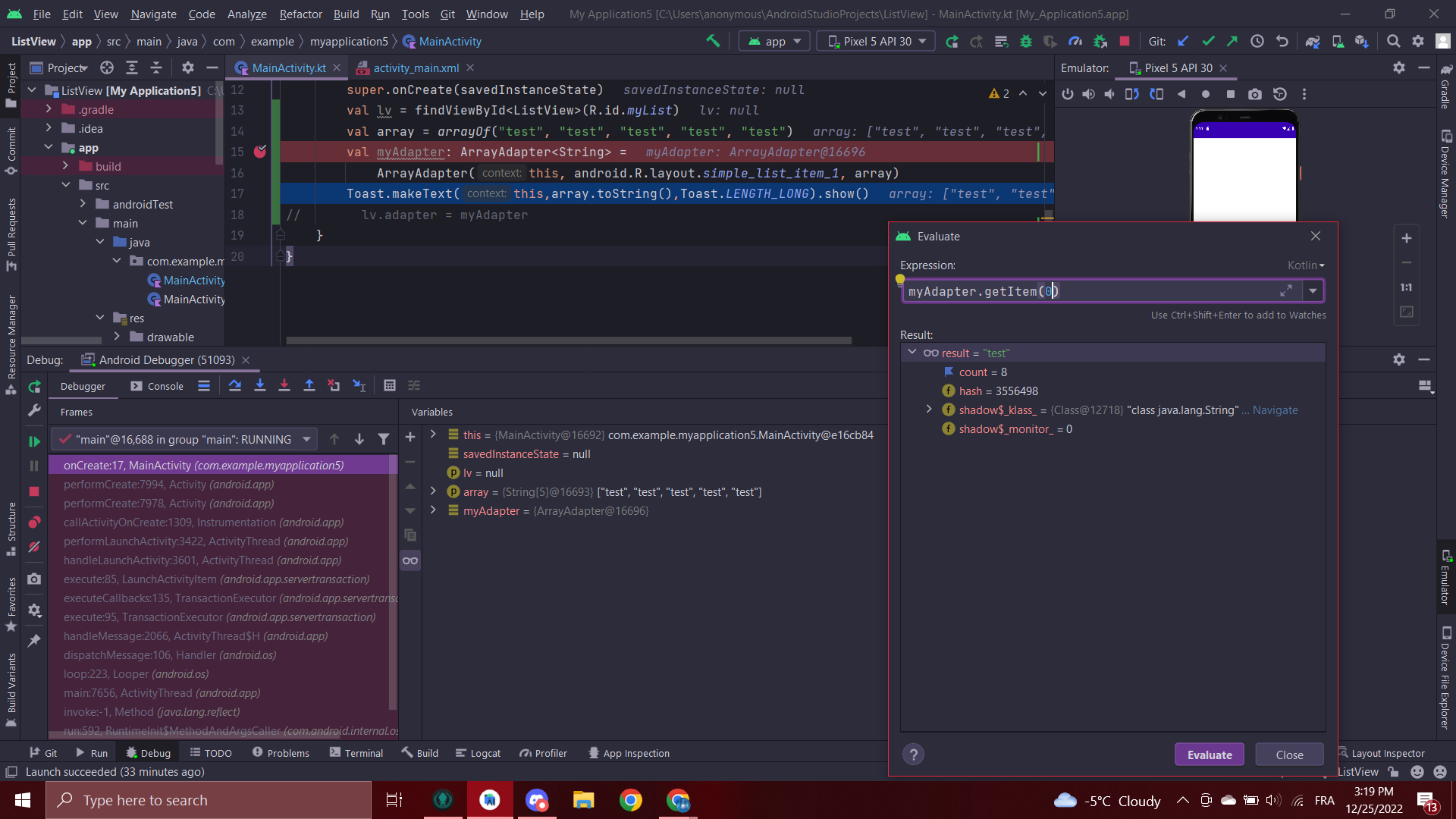Click emulator volume up icon
The image size is (1456, 819).
1089,94
